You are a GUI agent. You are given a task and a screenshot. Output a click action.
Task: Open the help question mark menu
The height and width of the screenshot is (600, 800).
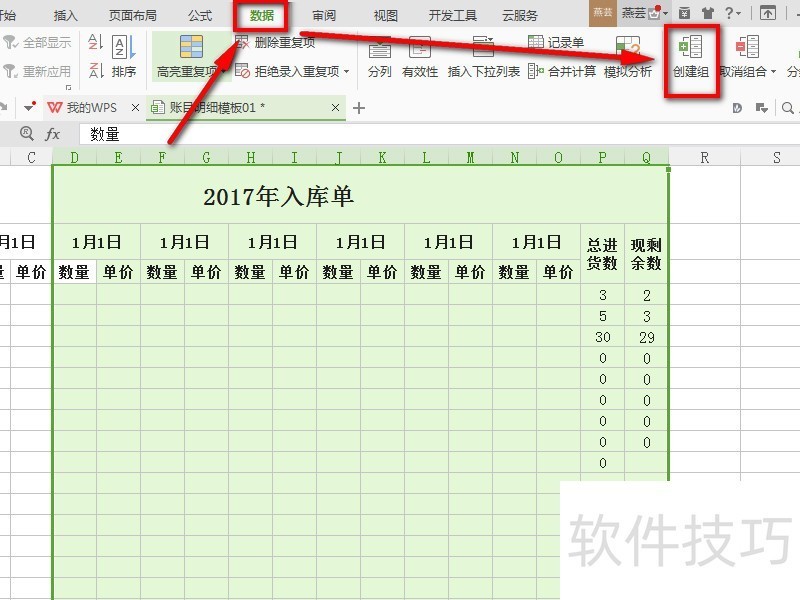coord(732,13)
